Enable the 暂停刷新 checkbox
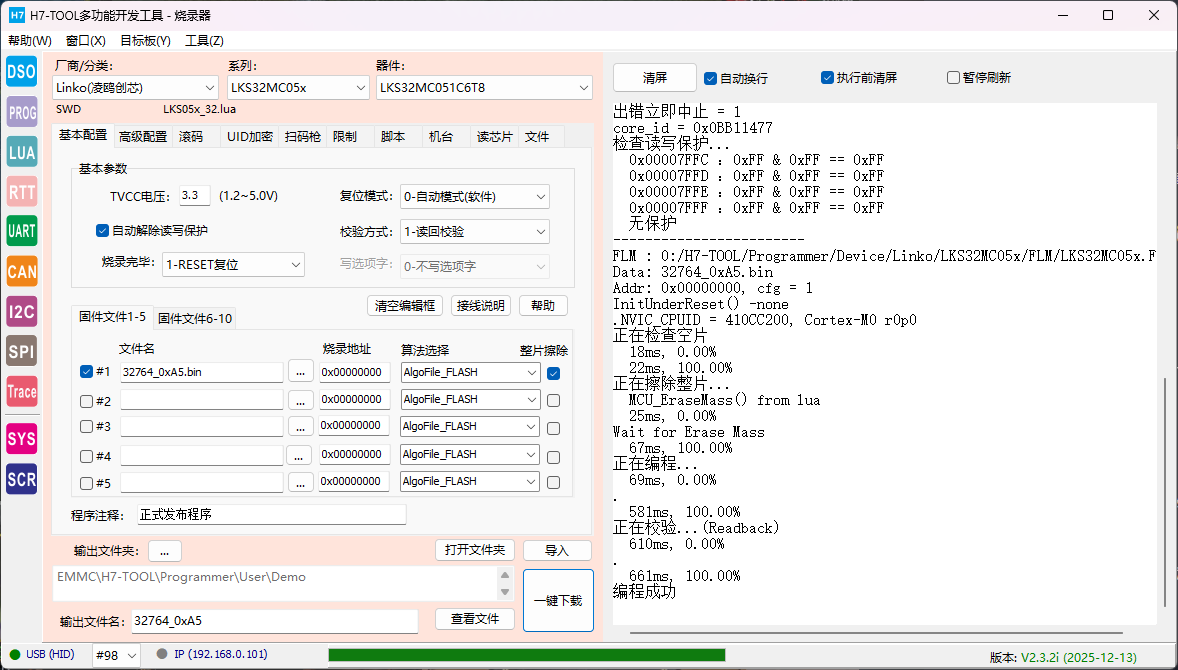 coord(953,78)
